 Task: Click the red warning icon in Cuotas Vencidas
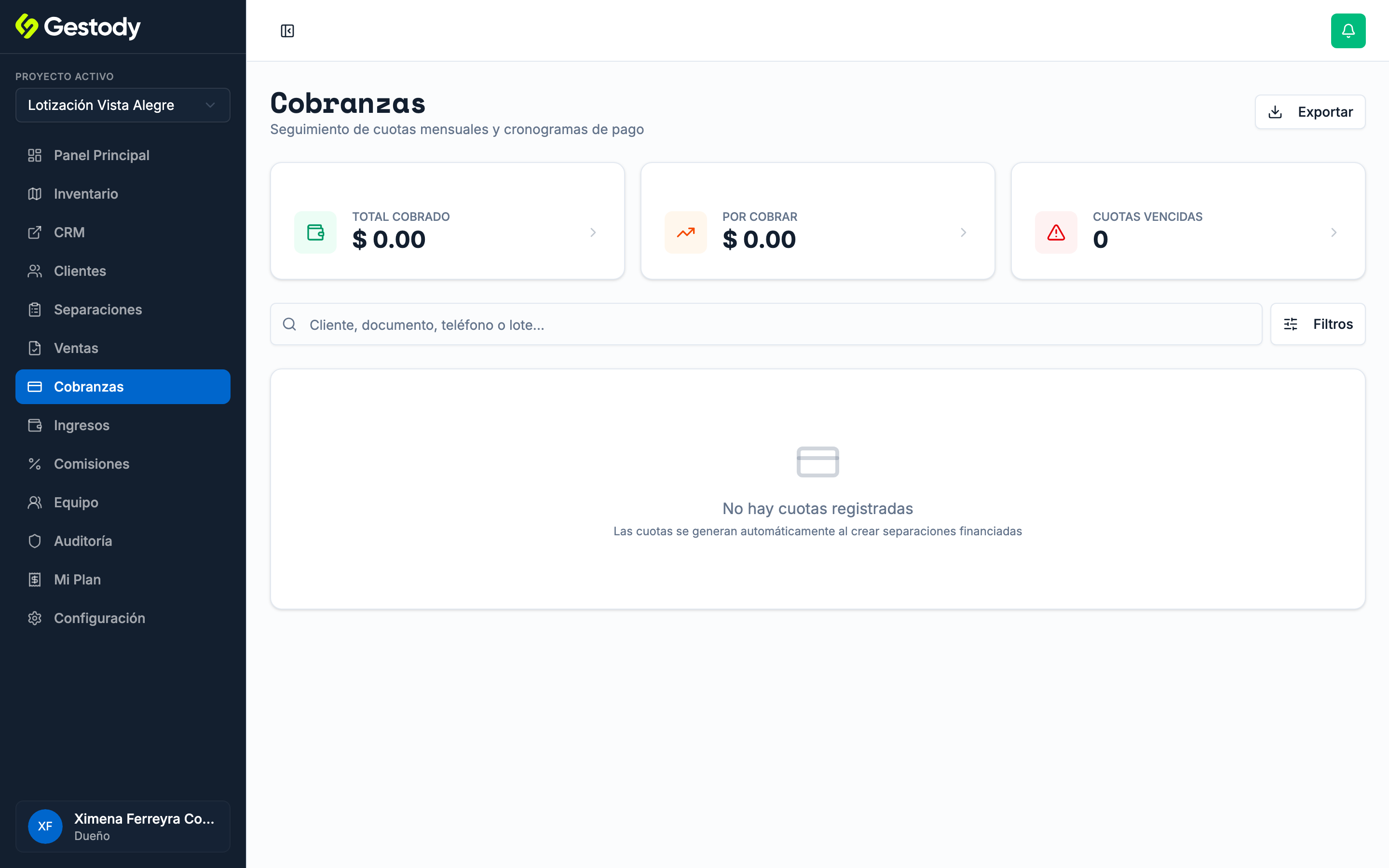click(x=1056, y=232)
